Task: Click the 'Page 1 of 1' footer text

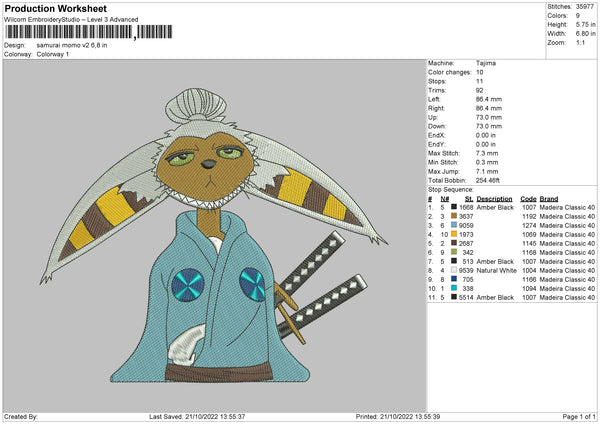Action: point(579,416)
